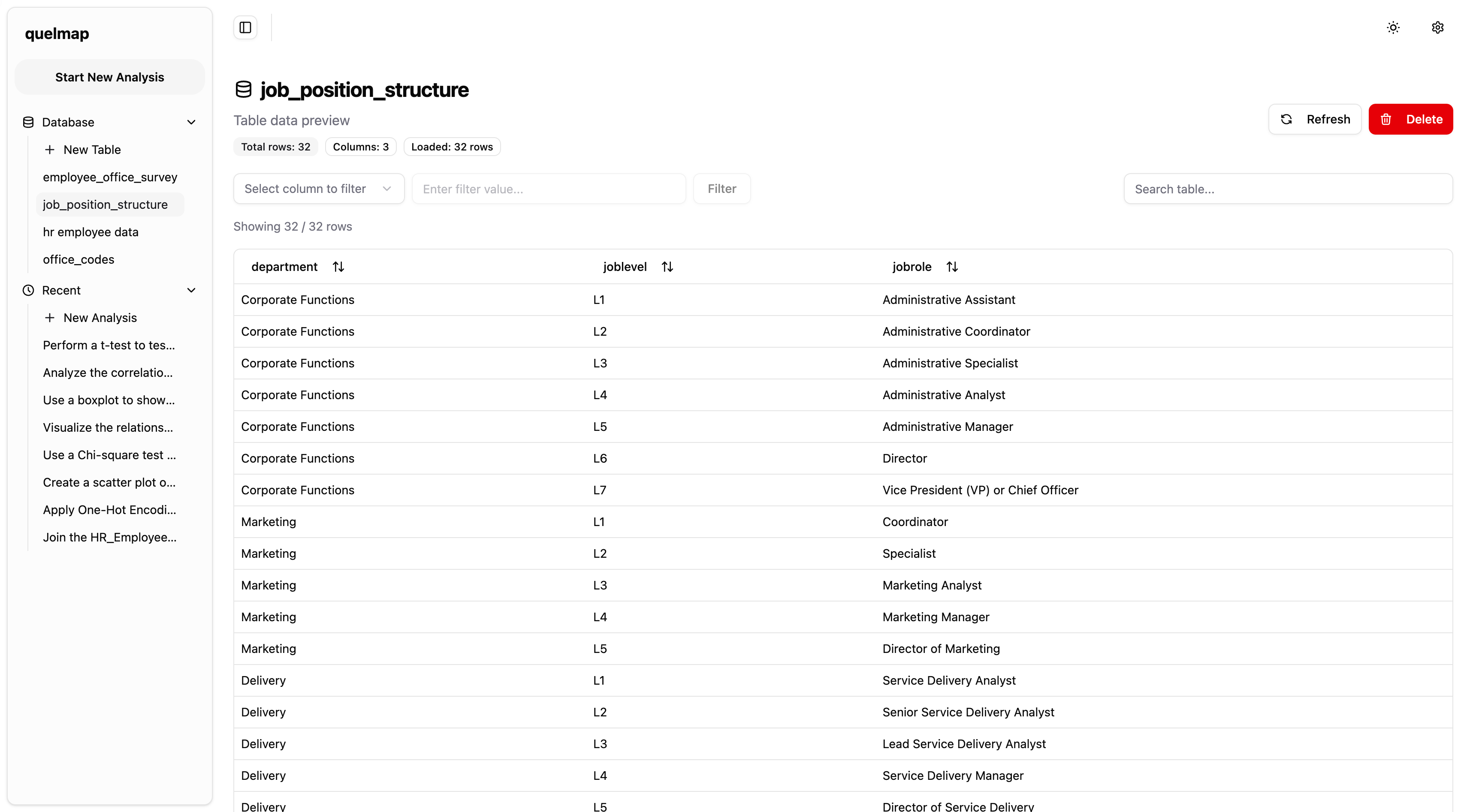
Task: Click L7 joblevel cell
Action: pyautogui.click(x=600, y=490)
